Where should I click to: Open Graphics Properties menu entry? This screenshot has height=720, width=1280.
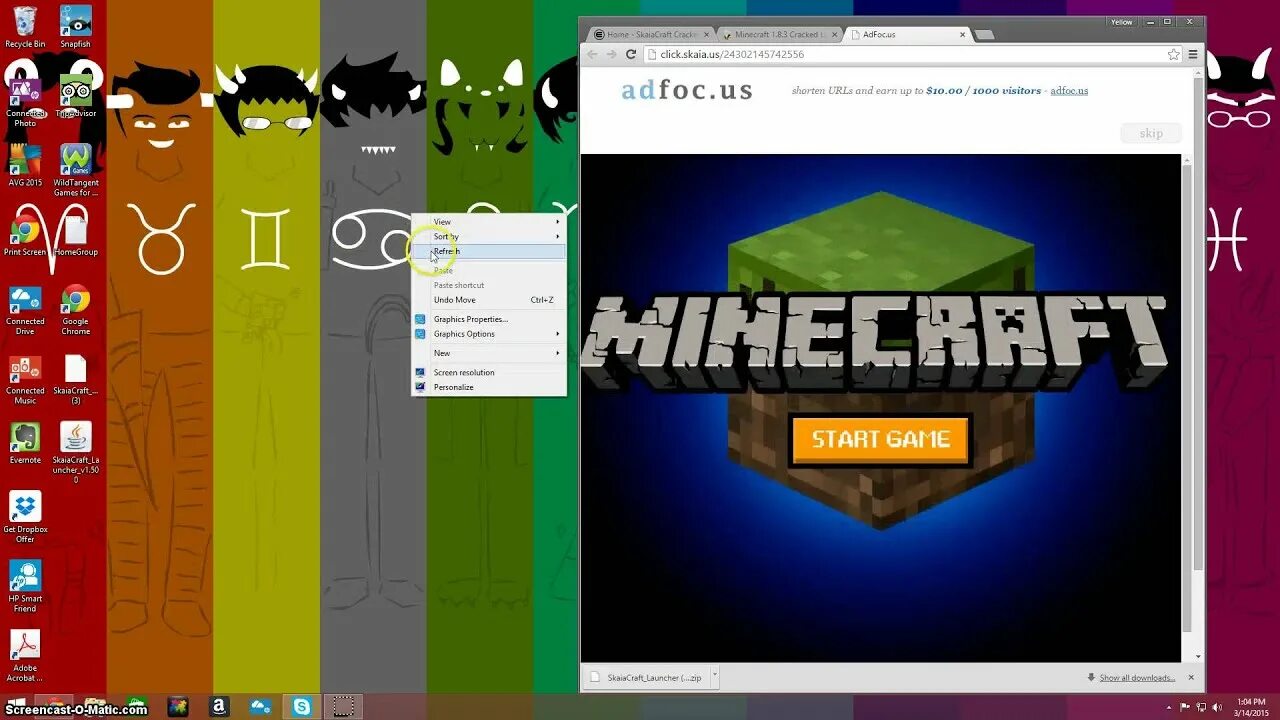click(x=489, y=319)
